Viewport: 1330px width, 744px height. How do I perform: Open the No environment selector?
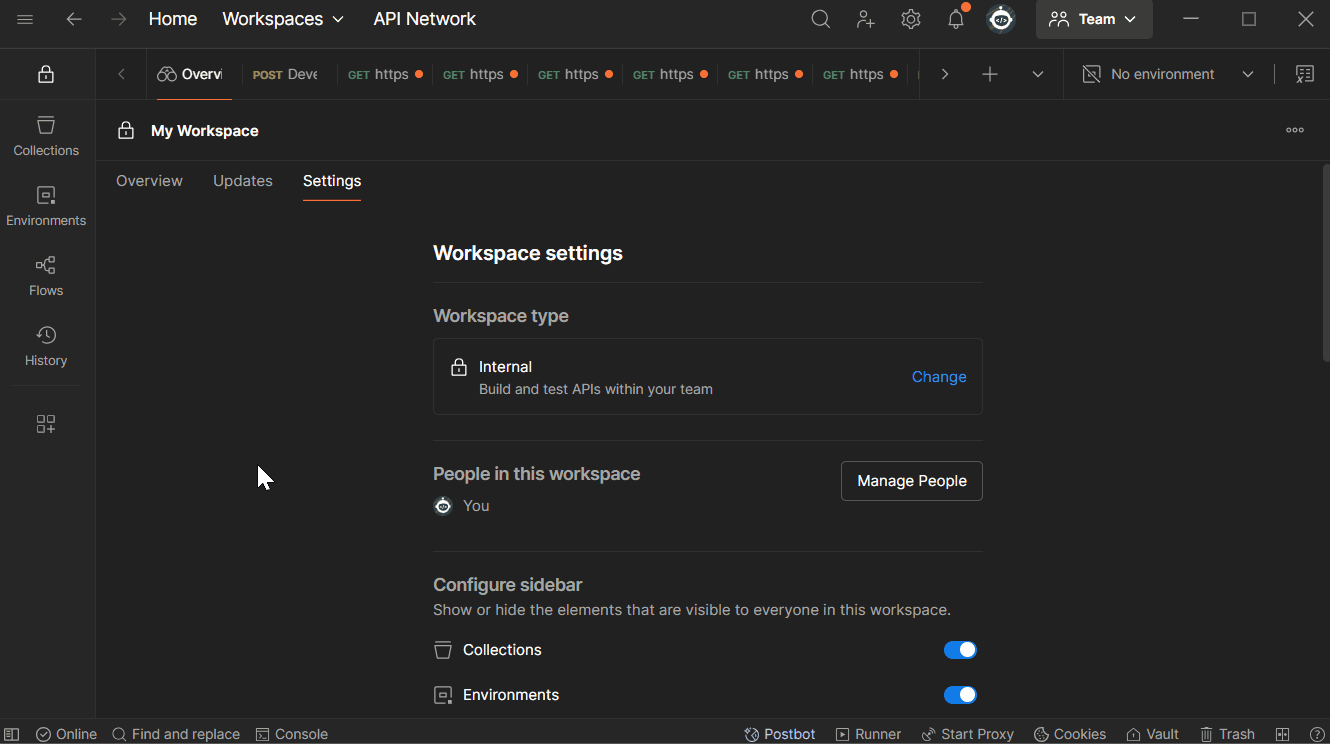coord(1168,74)
